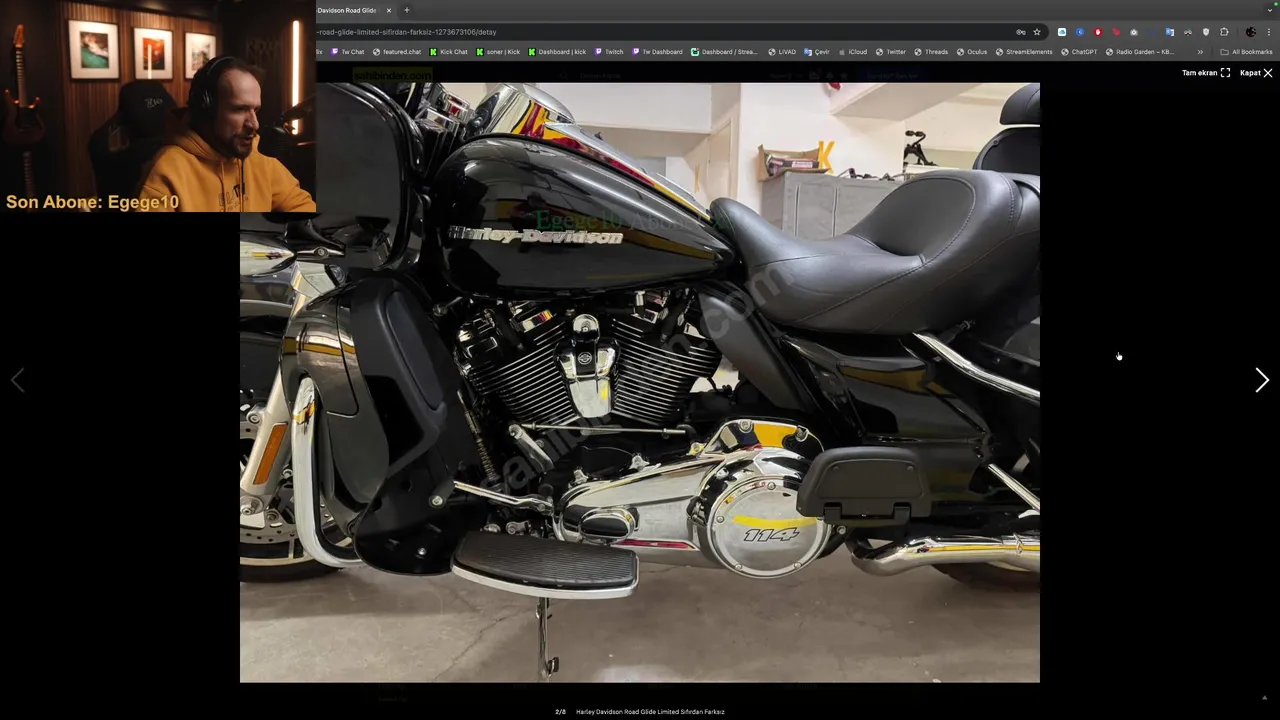This screenshot has width=1280, height=720.
Task: Open the Radio Garden bookmark
Action: (1140, 52)
